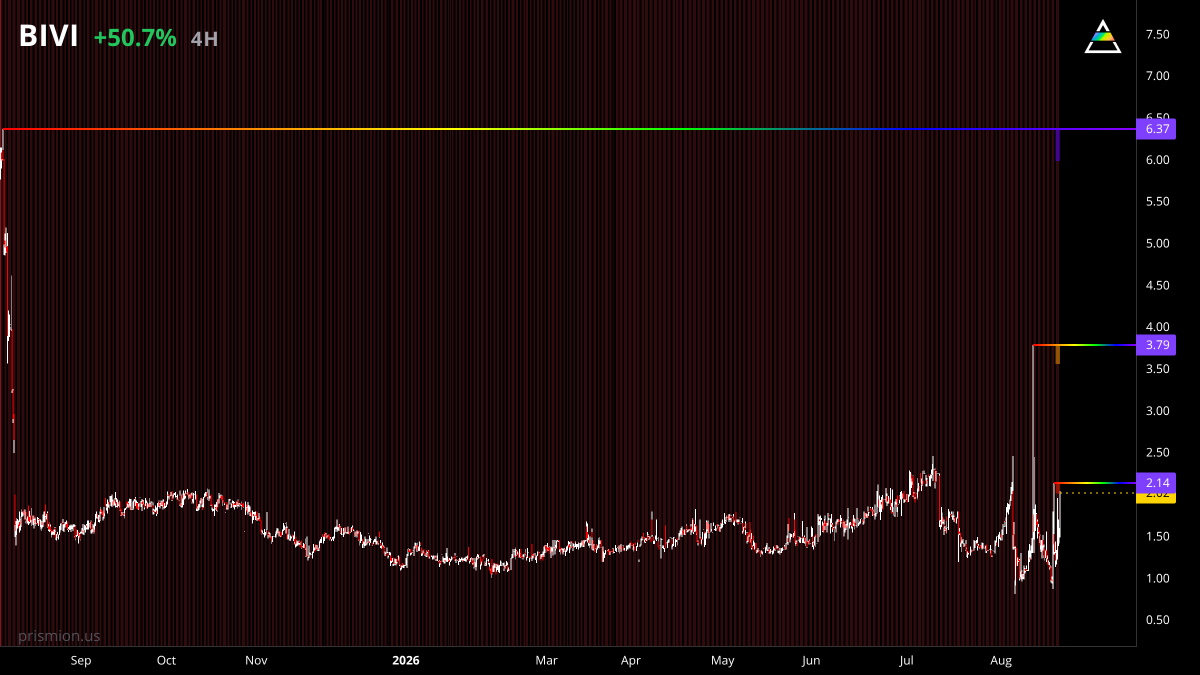This screenshot has width=1200, height=675.
Task: Click the 7.00 price axis label
Action: (x=1157, y=76)
